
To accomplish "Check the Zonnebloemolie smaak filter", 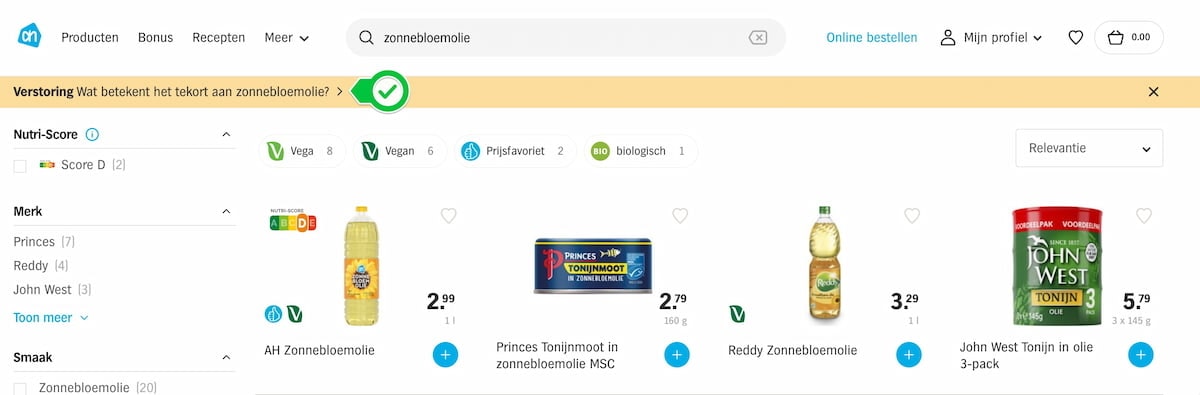I will tap(20, 388).
